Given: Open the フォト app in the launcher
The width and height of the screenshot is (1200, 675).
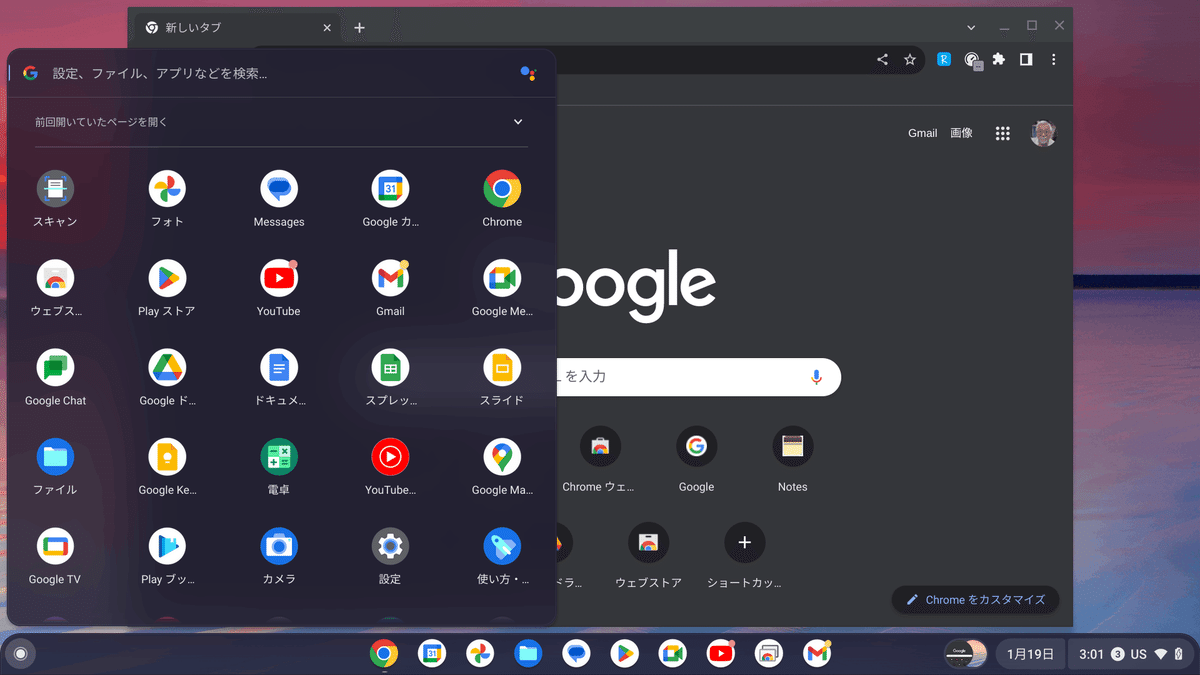Looking at the screenshot, I should pyautogui.click(x=167, y=189).
